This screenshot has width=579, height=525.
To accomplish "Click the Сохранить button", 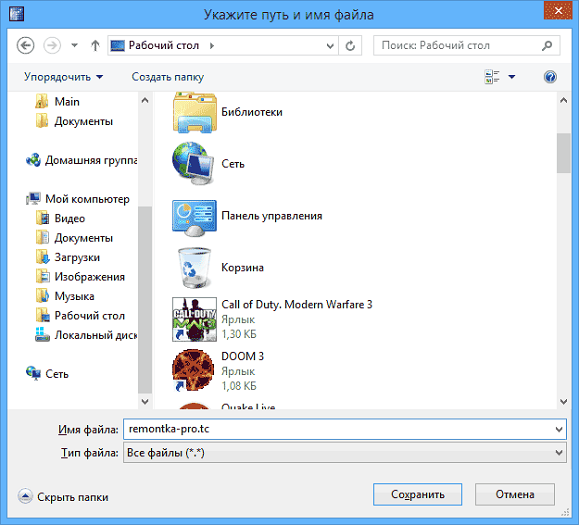I will [x=417, y=494].
